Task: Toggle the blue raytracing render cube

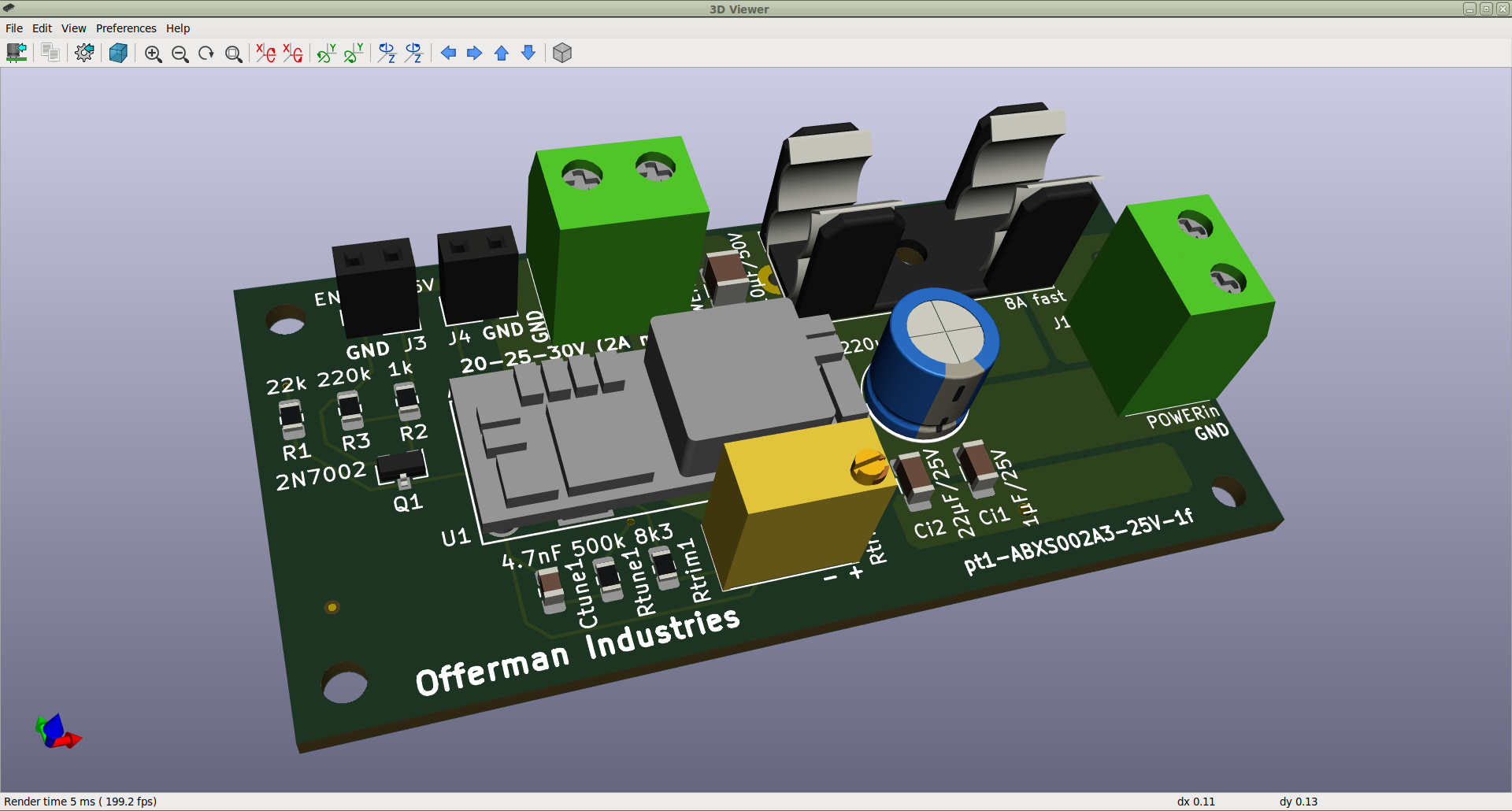Action: point(118,53)
